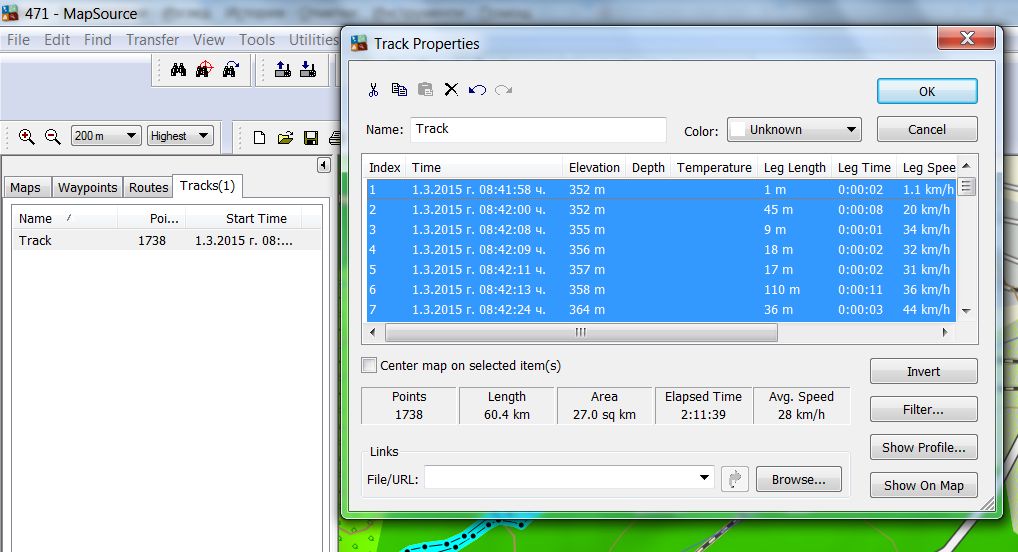Sort track points by Elevation column header
This screenshot has height=552, width=1018.
[594, 168]
